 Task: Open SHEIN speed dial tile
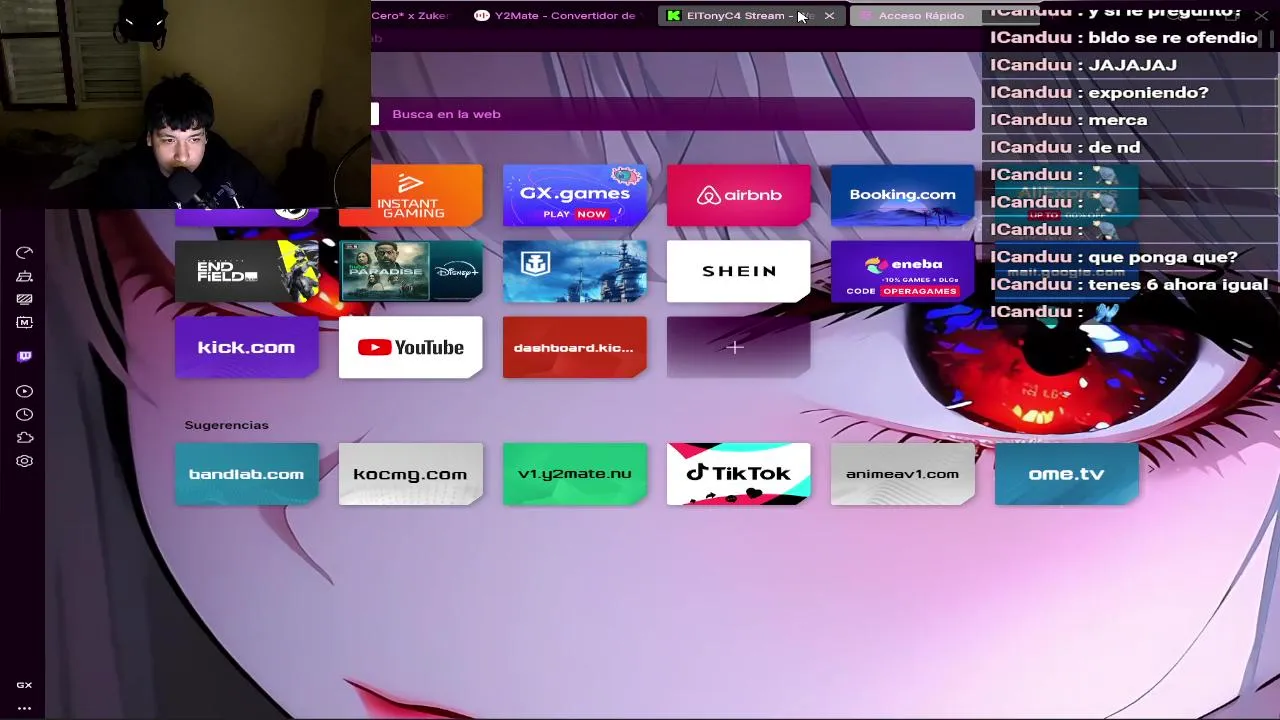click(738, 271)
